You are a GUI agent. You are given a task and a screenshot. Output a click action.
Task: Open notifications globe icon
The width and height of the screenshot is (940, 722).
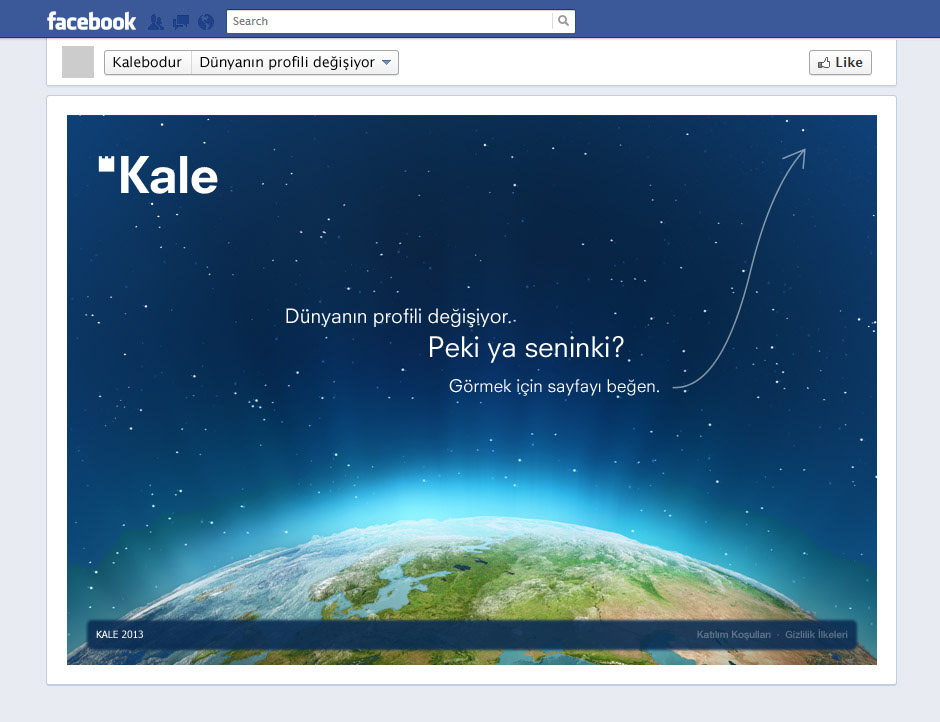tap(206, 22)
